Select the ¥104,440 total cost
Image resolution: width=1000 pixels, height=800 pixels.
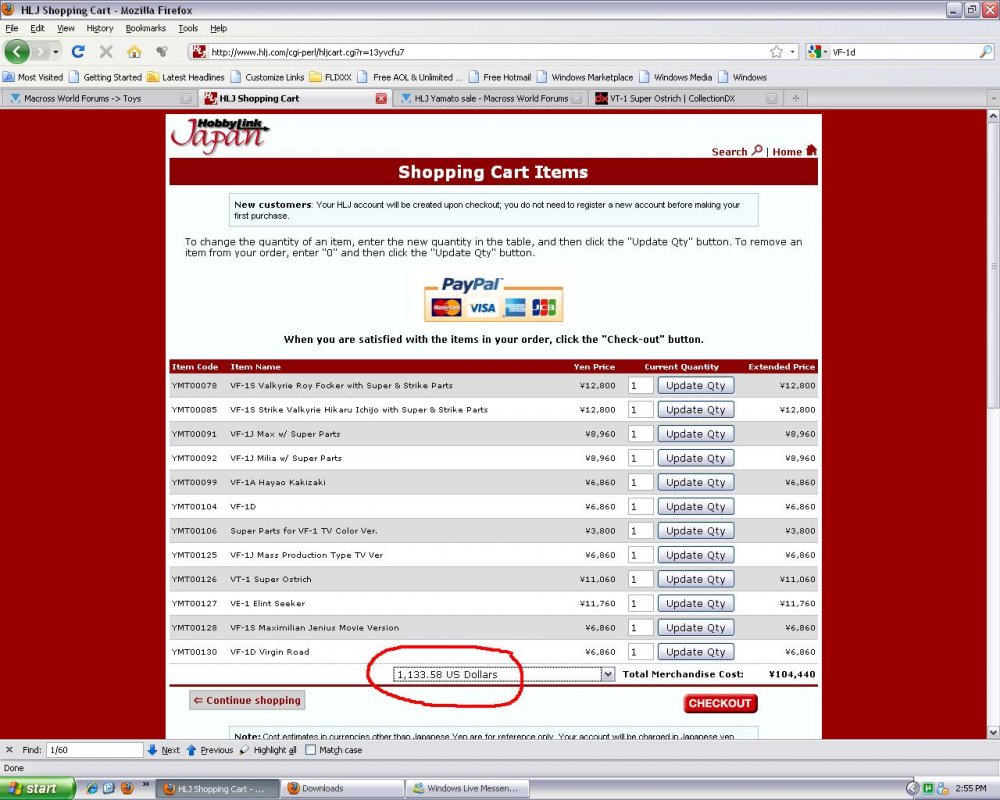[x=792, y=674]
